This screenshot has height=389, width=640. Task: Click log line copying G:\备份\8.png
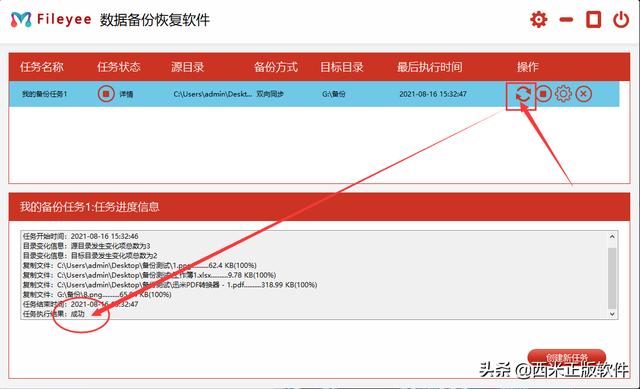[x=97, y=295]
